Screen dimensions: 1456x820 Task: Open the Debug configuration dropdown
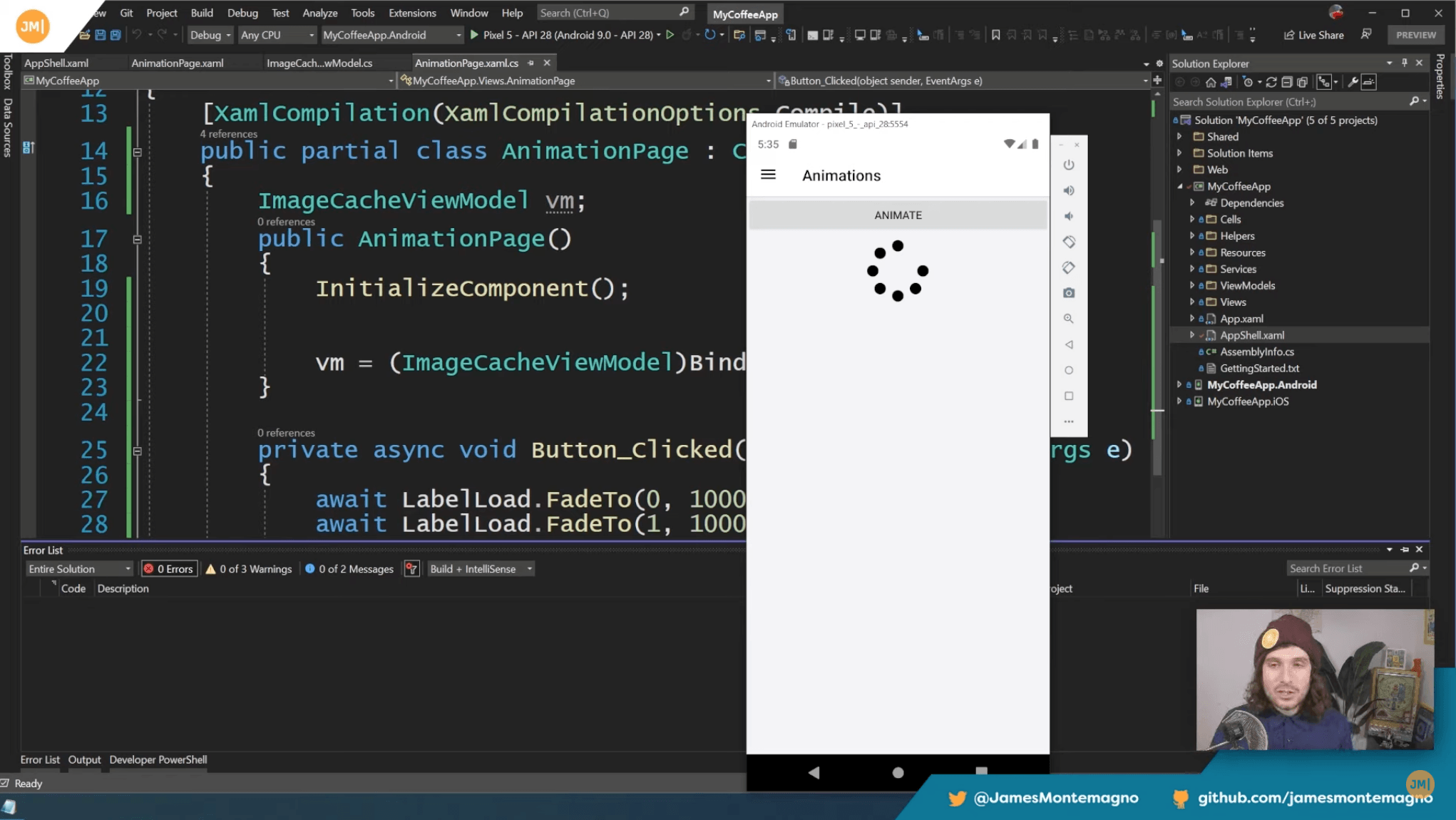[x=210, y=35]
